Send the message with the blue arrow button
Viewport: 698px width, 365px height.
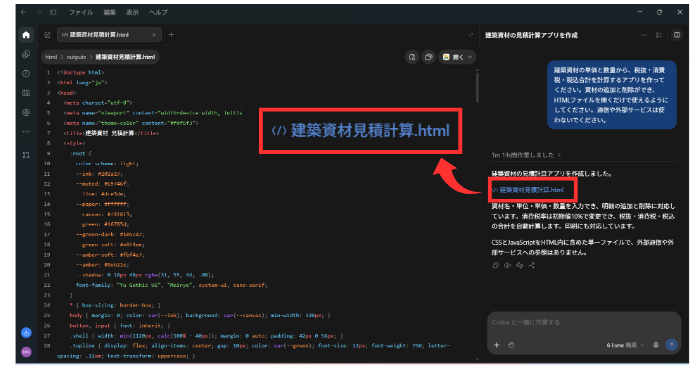(671, 345)
